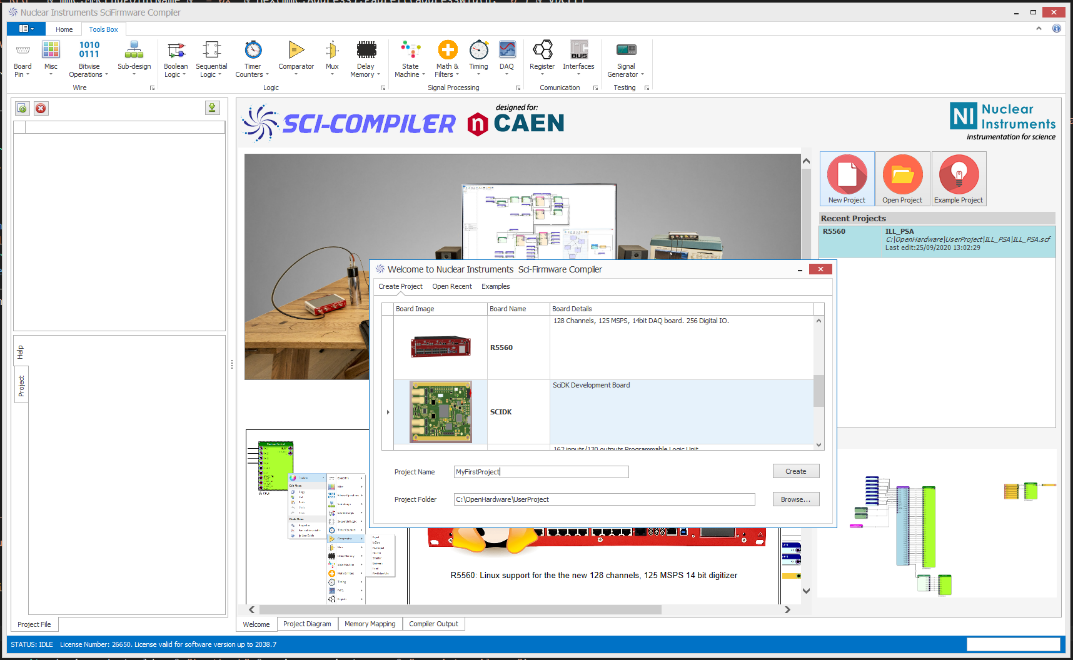Viewport: 1073px width, 660px height.
Task: Edit the Project Folder path field
Action: coord(604,499)
